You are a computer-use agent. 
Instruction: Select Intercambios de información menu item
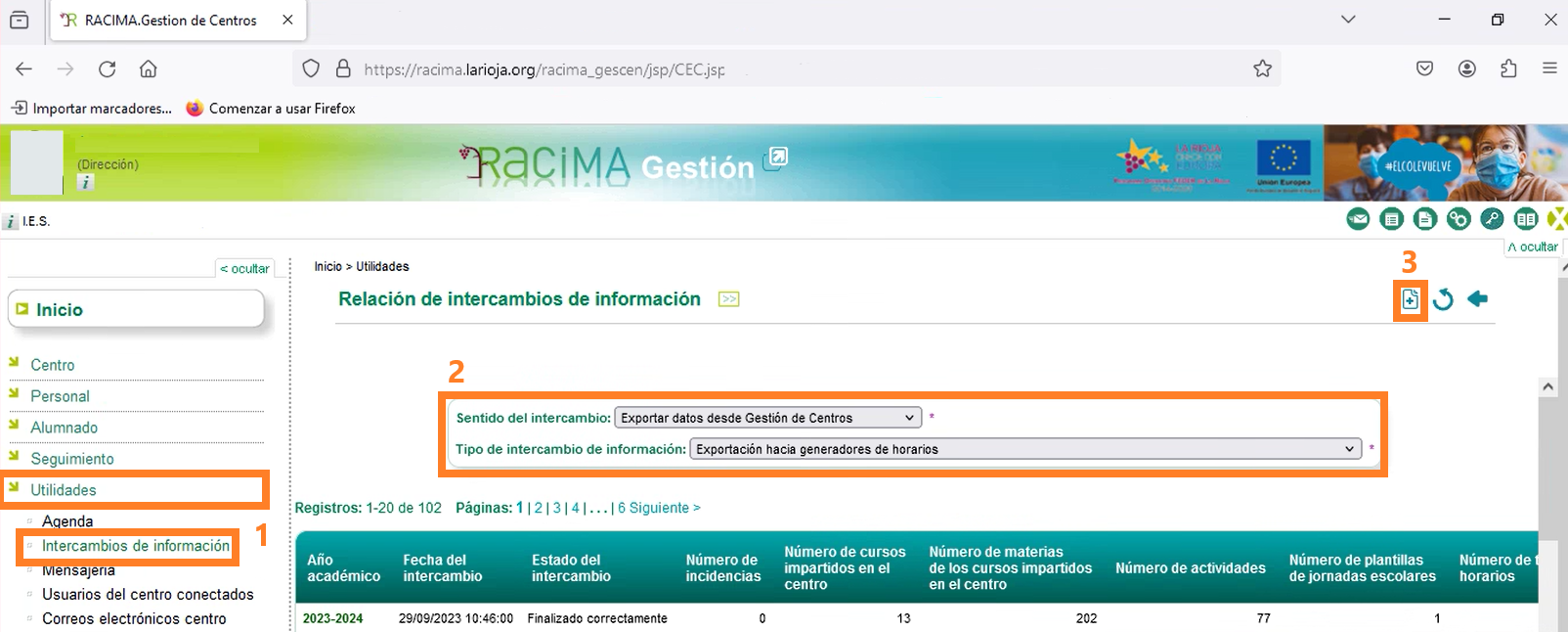pos(136,546)
